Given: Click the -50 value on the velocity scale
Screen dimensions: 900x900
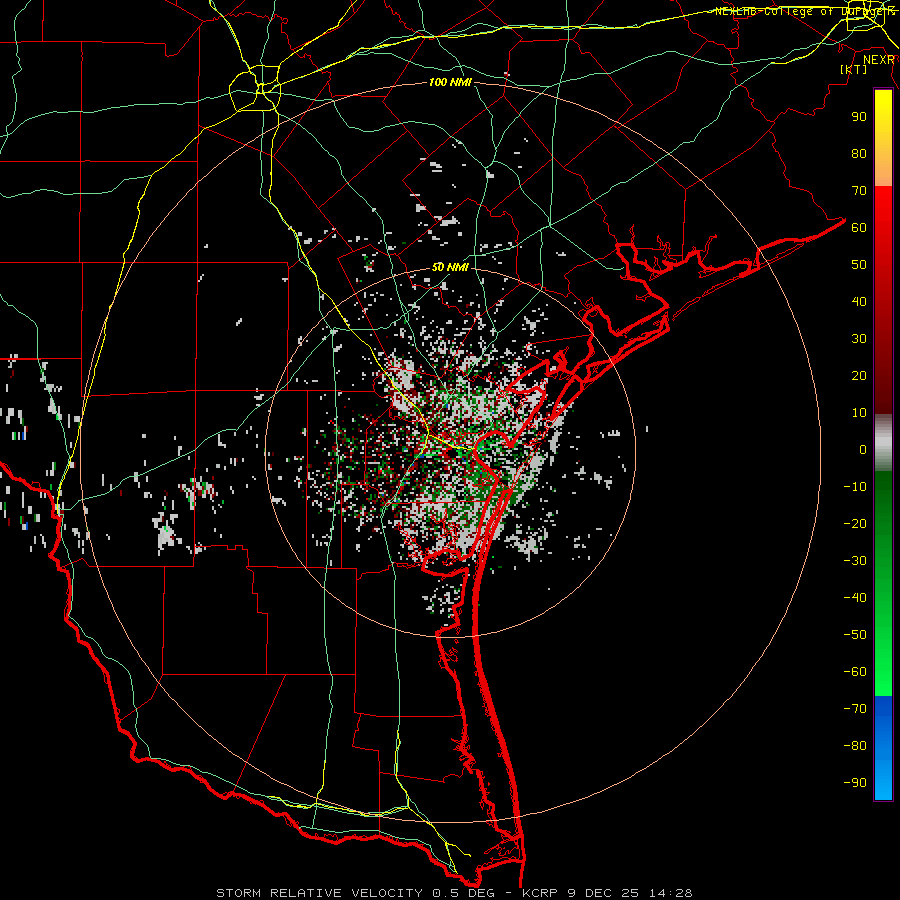Looking at the screenshot, I should pyautogui.click(x=855, y=635).
